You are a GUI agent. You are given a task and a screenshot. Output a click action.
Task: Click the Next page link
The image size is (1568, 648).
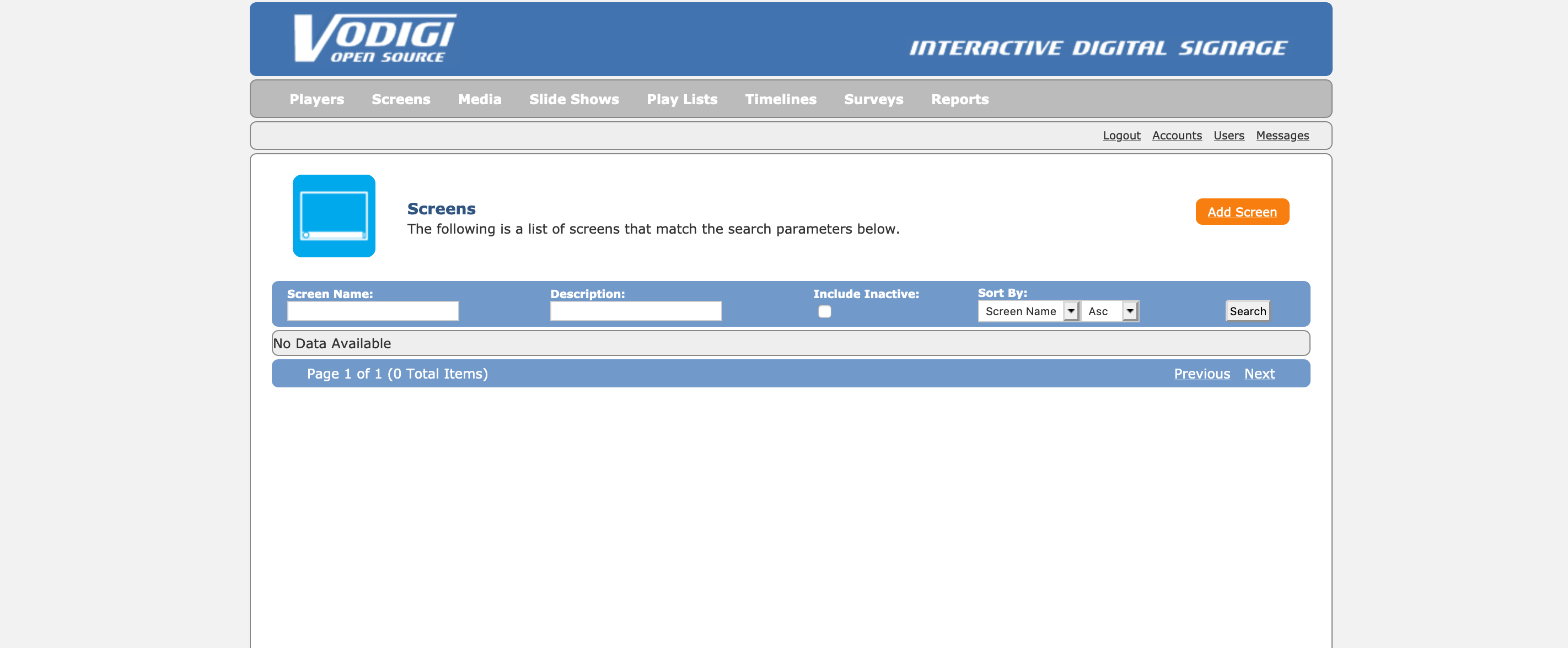pyautogui.click(x=1259, y=374)
